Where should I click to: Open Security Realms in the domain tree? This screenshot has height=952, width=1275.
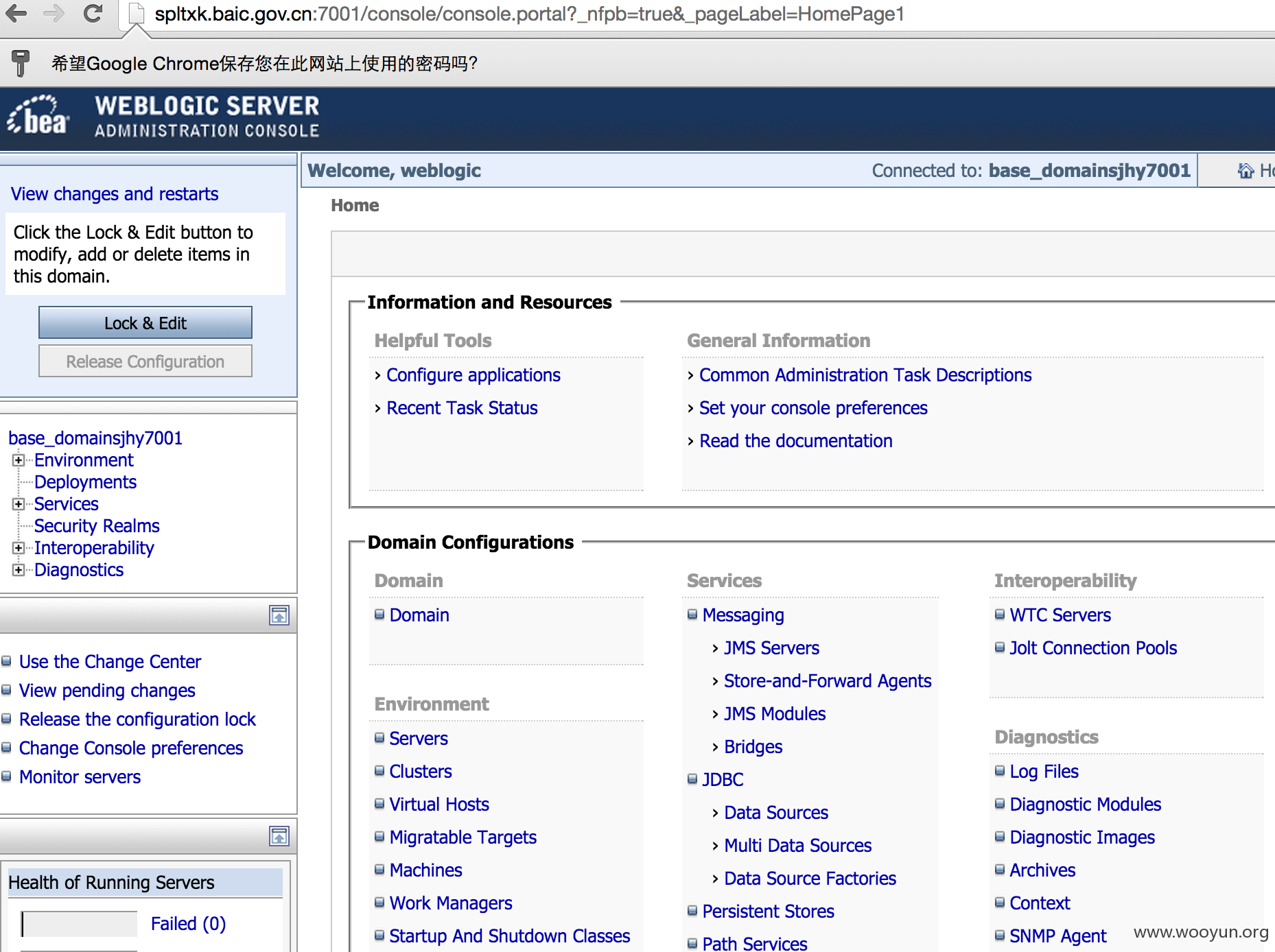[97, 526]
